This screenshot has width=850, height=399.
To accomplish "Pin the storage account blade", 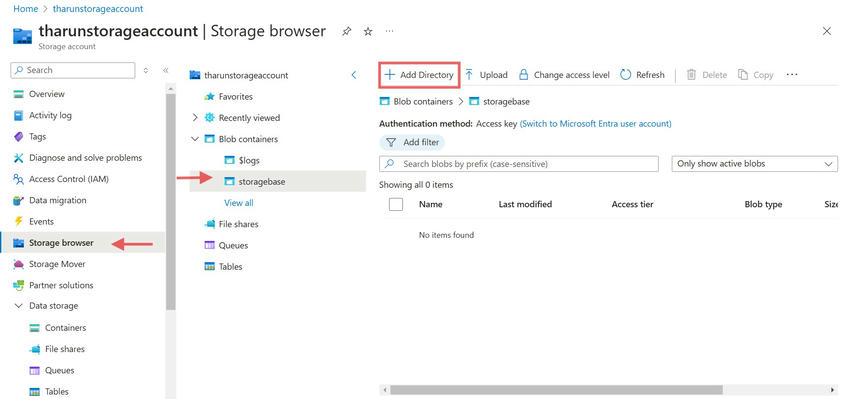I will click(346, 32).
